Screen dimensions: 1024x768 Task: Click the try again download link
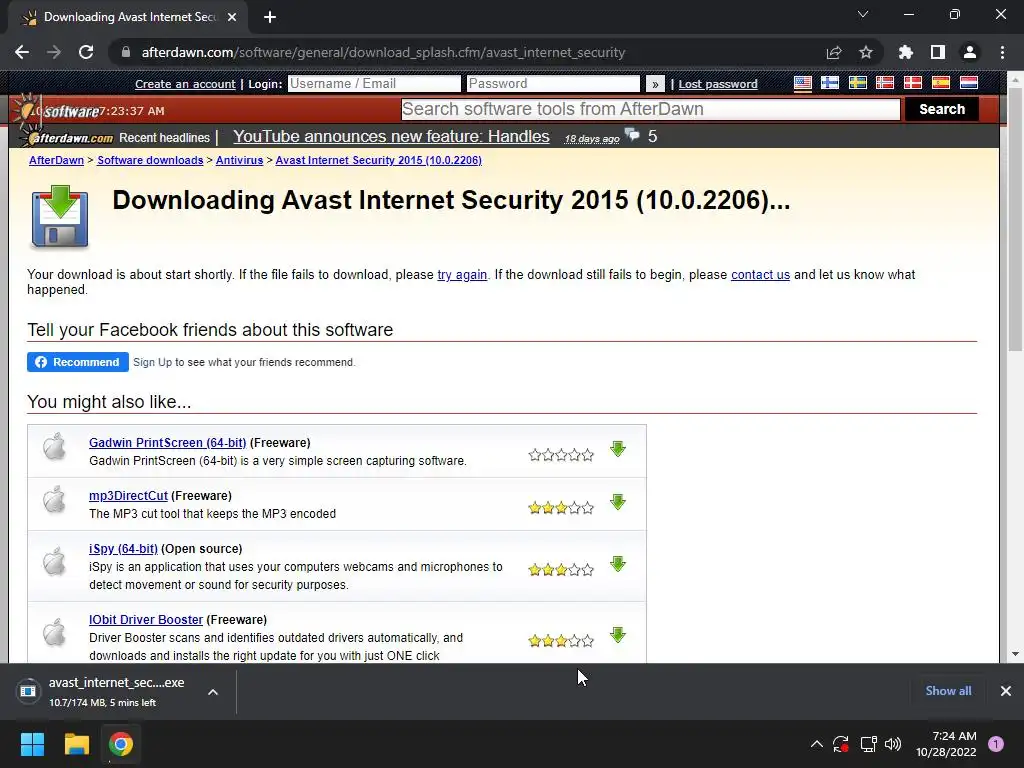(x=462, y=275)
